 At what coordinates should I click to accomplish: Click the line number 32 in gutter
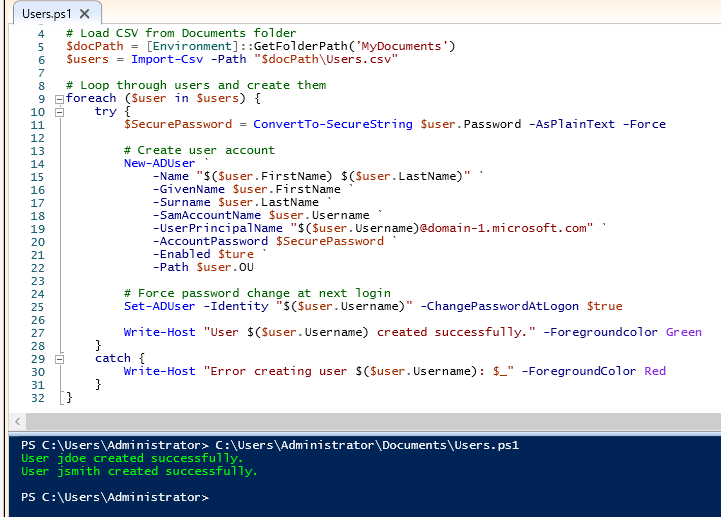39,397
